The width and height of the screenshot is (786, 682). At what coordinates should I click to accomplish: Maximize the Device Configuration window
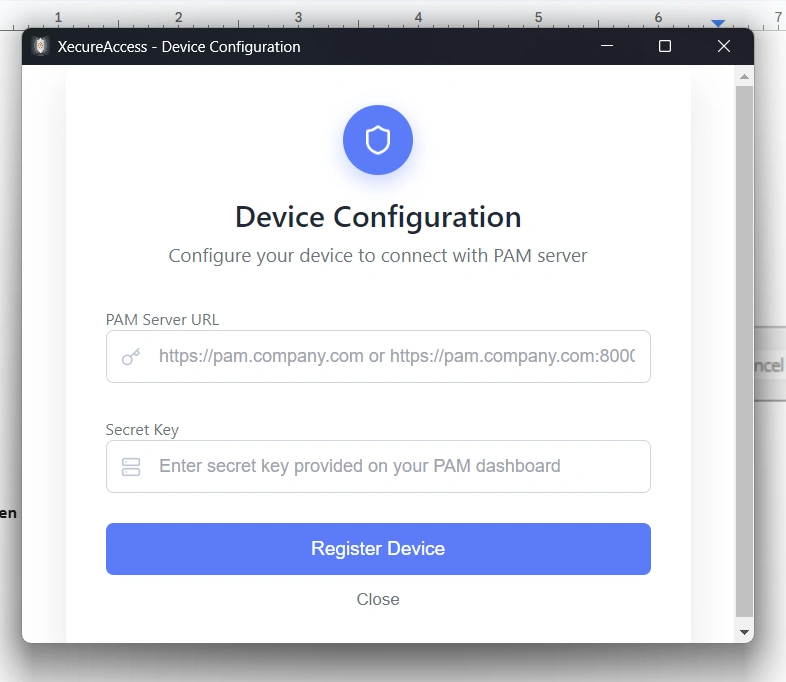[665, 46]
